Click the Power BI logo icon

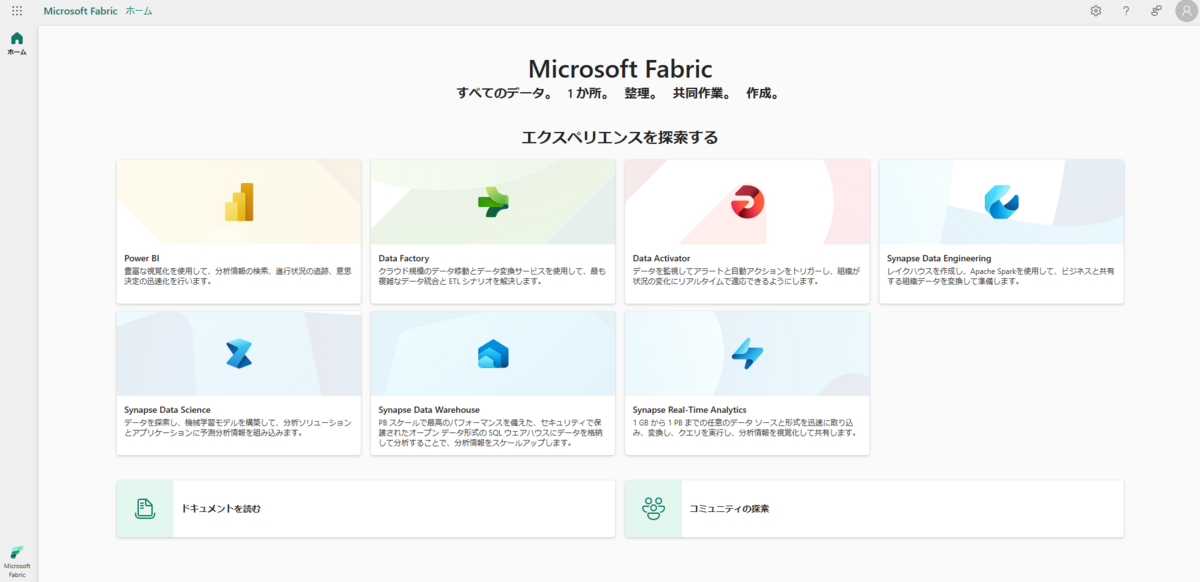click(x=239, y=202)
